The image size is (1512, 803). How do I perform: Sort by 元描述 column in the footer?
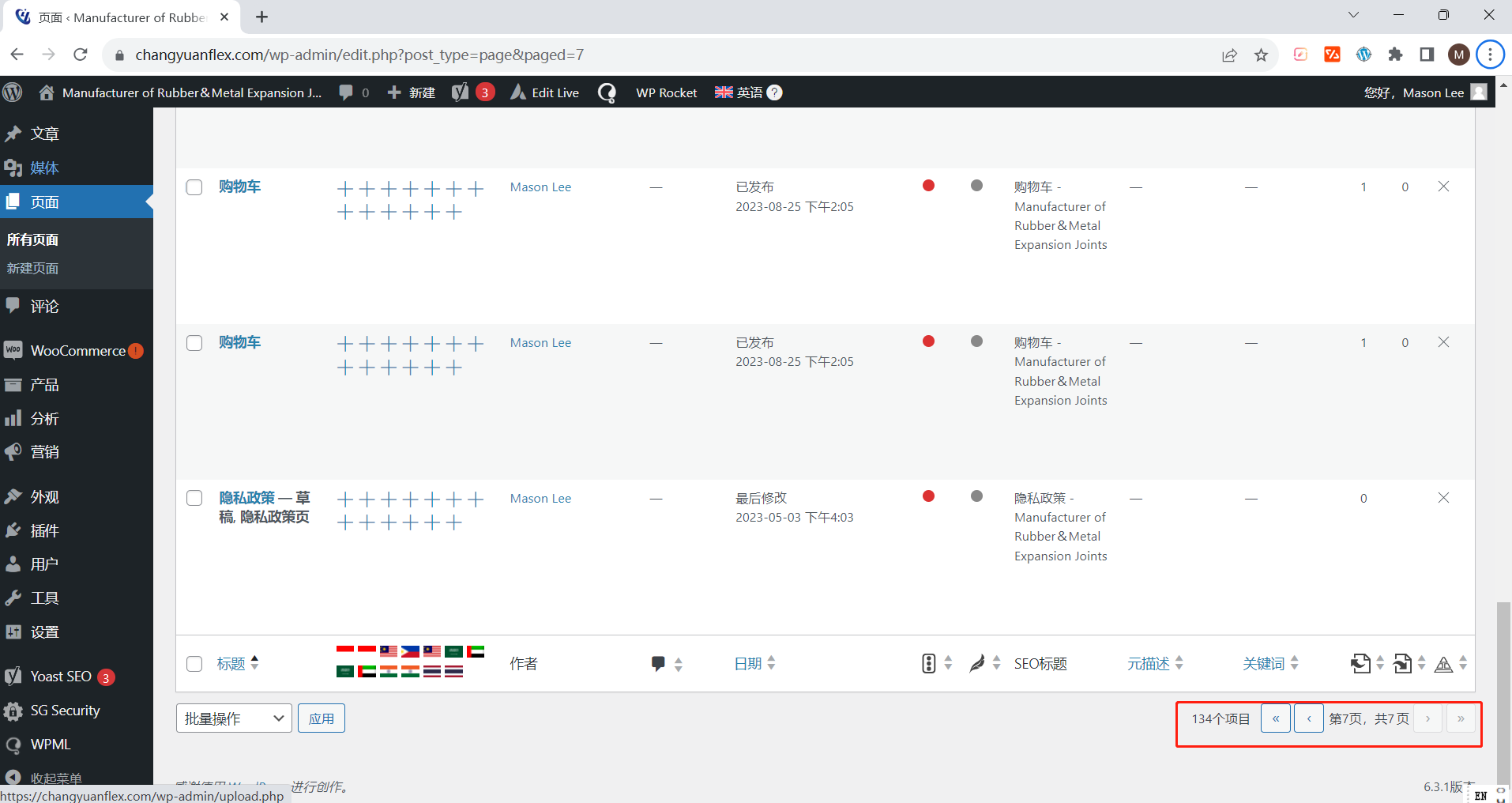point(1155,664)
